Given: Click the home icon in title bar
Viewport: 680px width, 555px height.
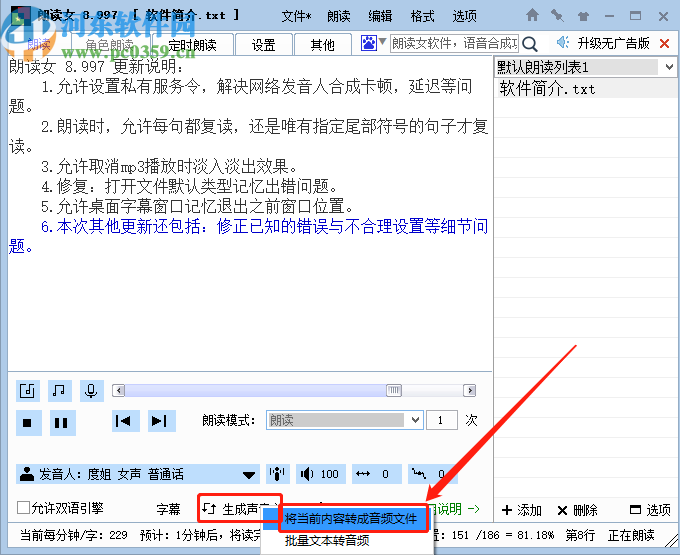Looking at the screenshot, I should pyautogui.click(x=532, y=16).
